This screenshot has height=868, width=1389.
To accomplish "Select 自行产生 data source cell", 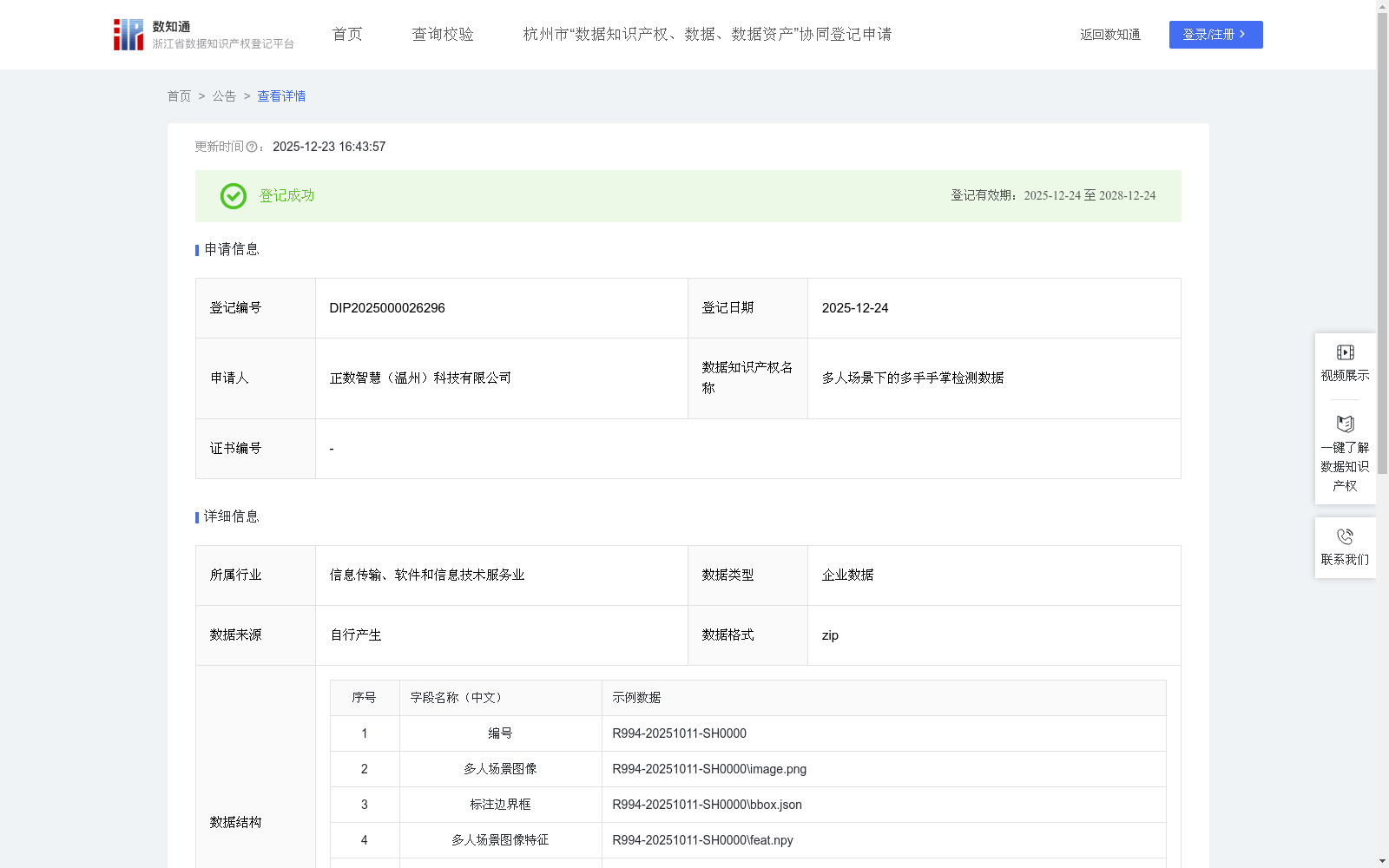I will pos(502,635).
